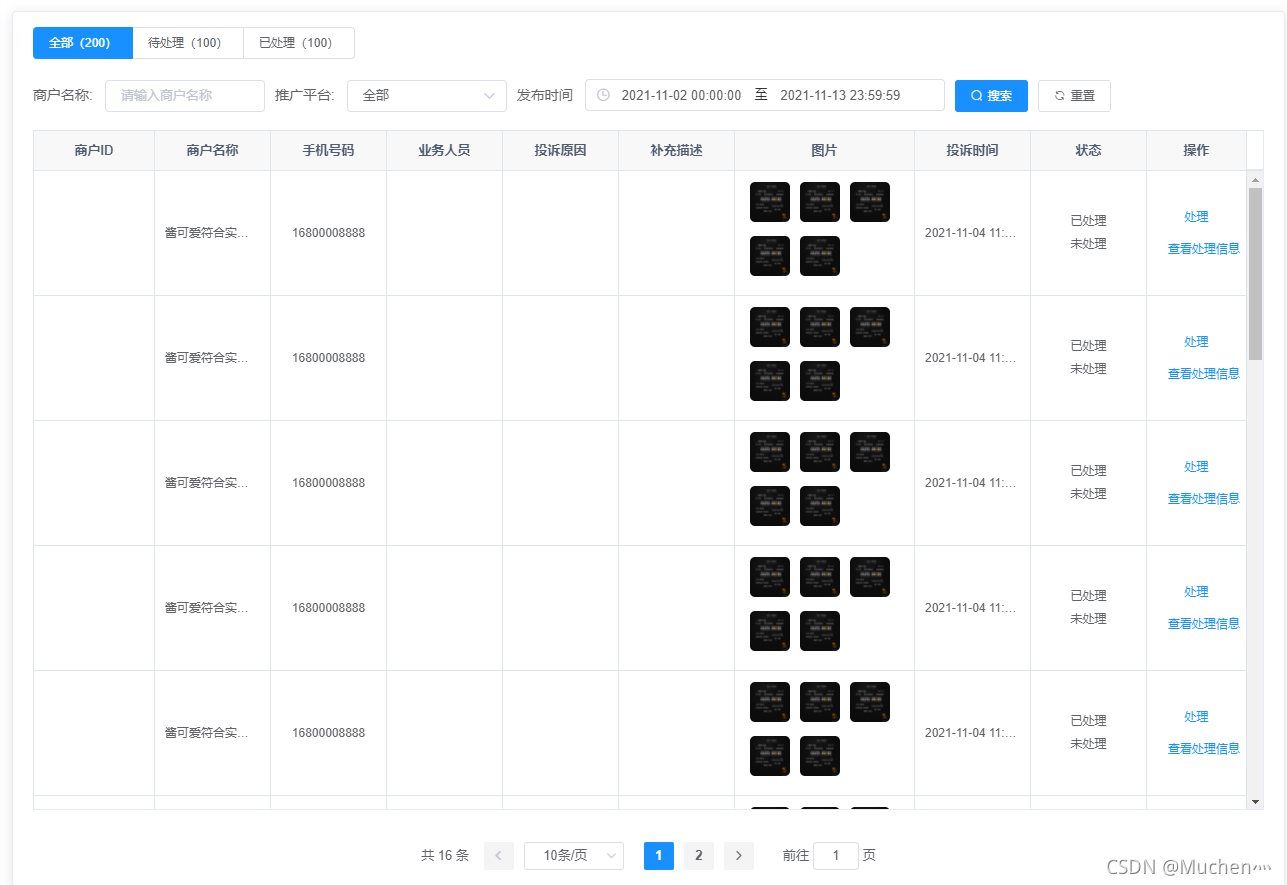Open first image thumbnail in fifth row
1287x885 pixels.
770,702
